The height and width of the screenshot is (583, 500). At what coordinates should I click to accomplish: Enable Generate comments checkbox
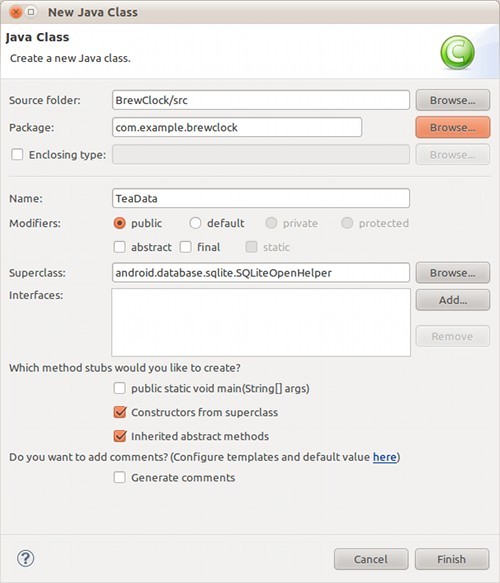tap(119, 477)
